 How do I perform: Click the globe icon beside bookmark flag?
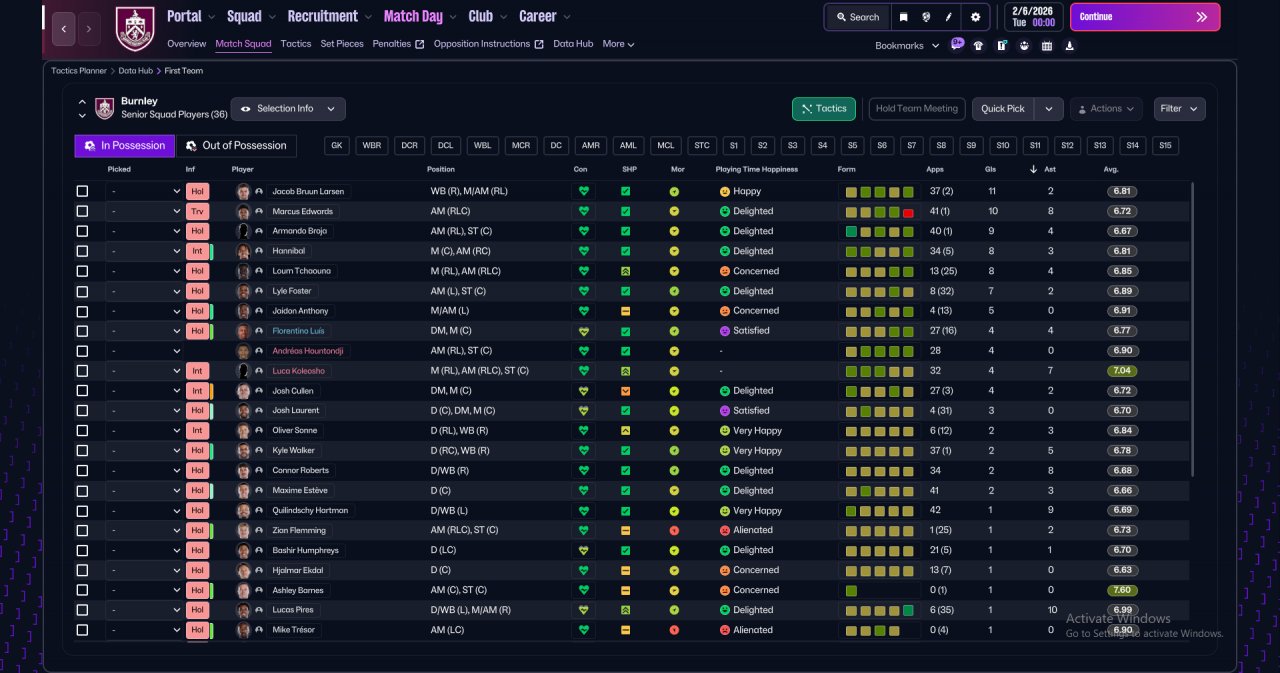click(926, 17)
